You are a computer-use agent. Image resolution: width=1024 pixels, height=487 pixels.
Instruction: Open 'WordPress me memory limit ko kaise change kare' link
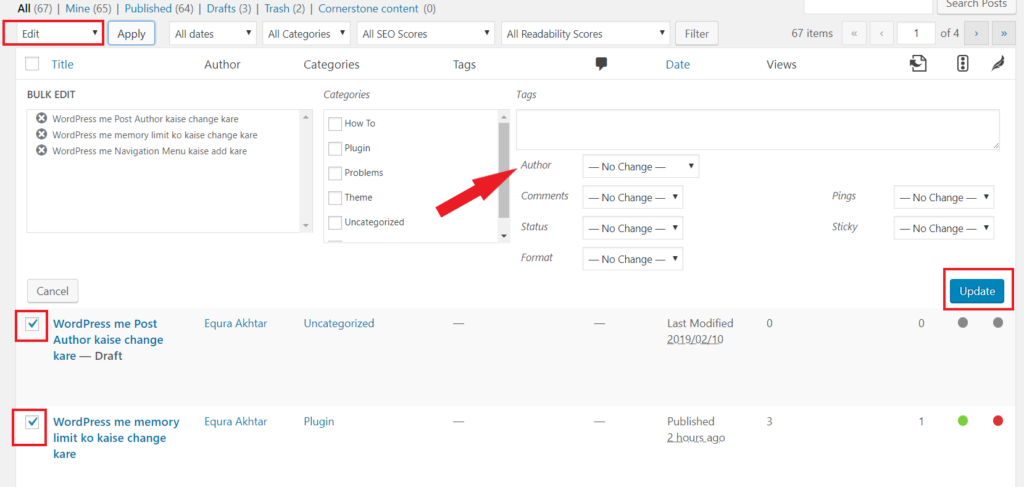click(x=116, y=437)
